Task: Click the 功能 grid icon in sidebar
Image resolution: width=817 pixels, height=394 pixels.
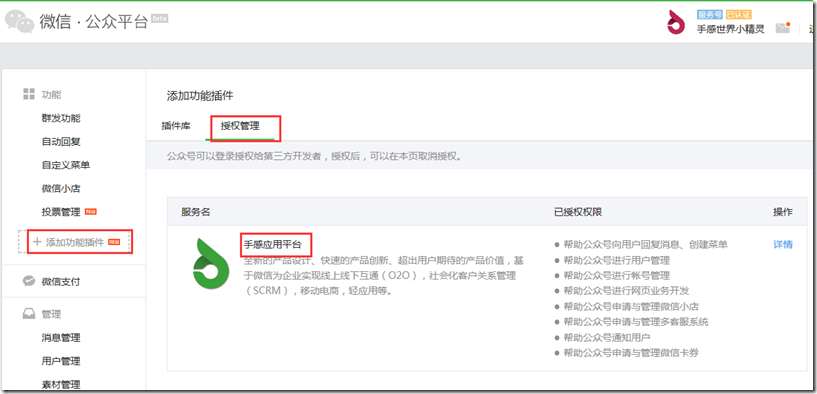Action: [x=29, y=94]
